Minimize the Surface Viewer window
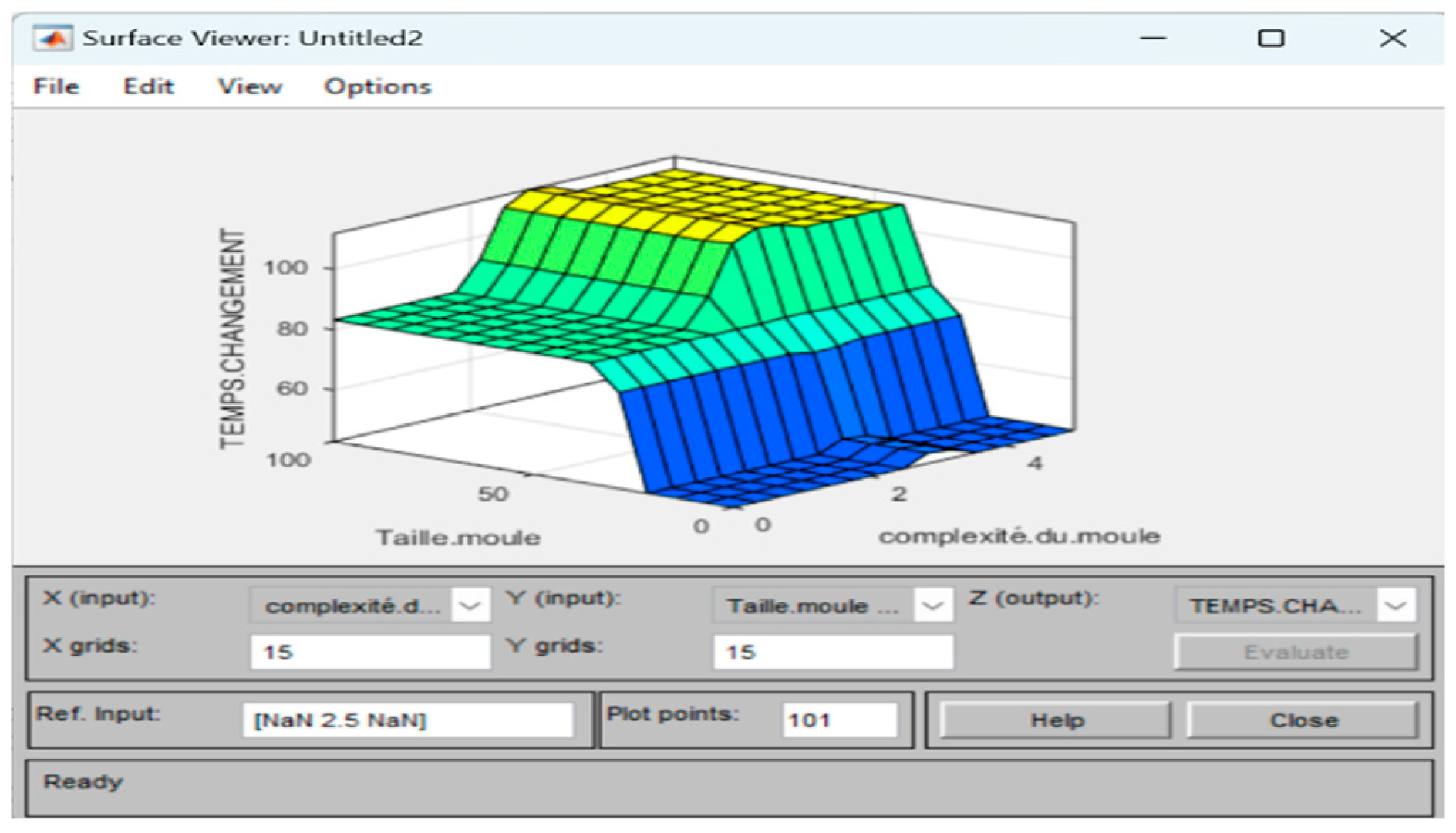1456x833 pixels. 1153,38
